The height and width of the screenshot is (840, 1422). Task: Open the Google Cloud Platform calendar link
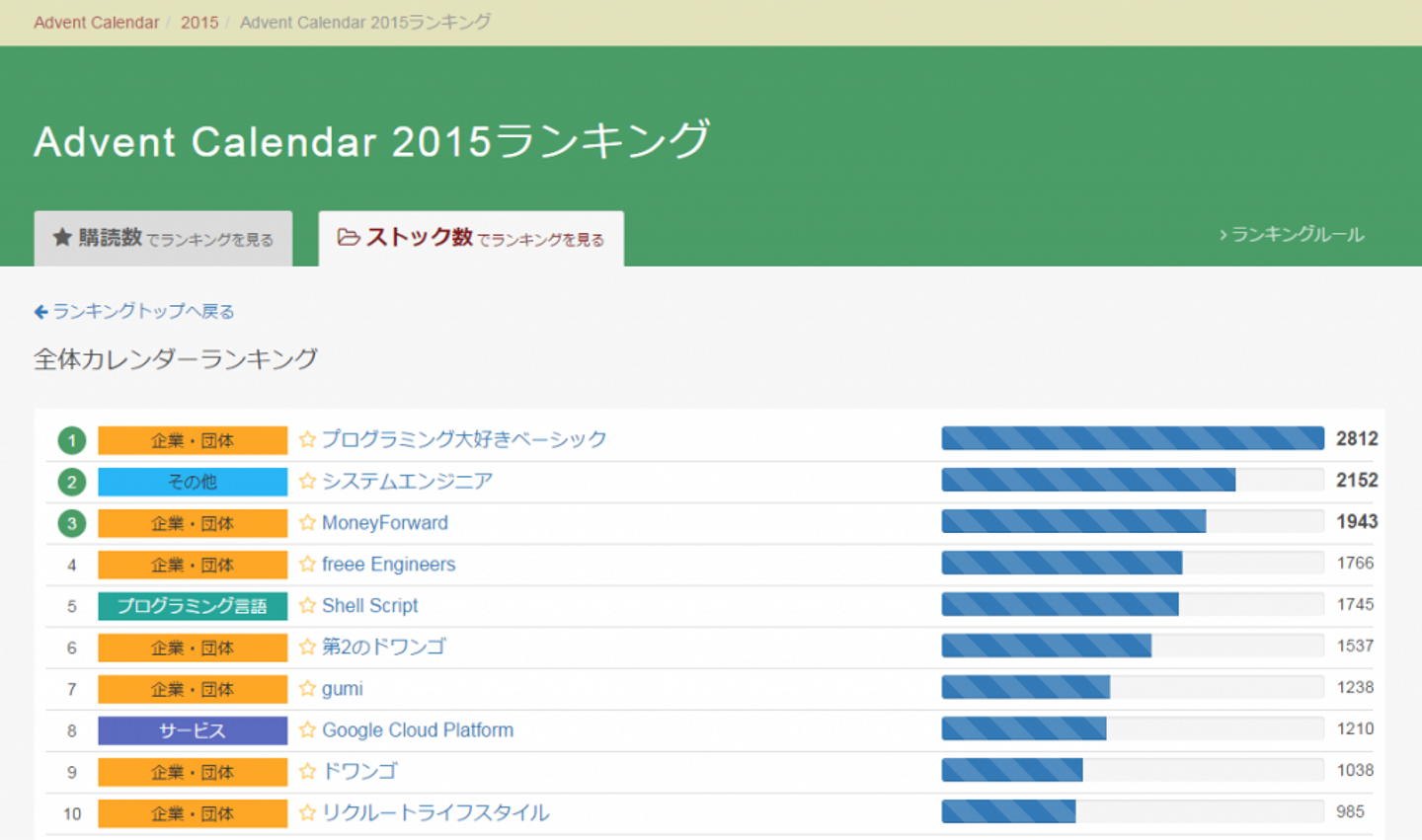point(418,730)
